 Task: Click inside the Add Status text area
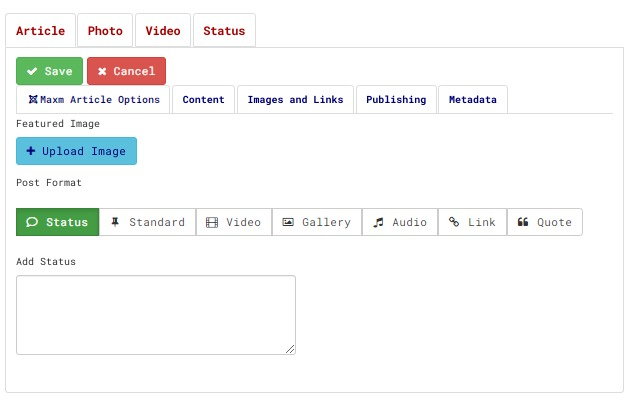(156, 315)
